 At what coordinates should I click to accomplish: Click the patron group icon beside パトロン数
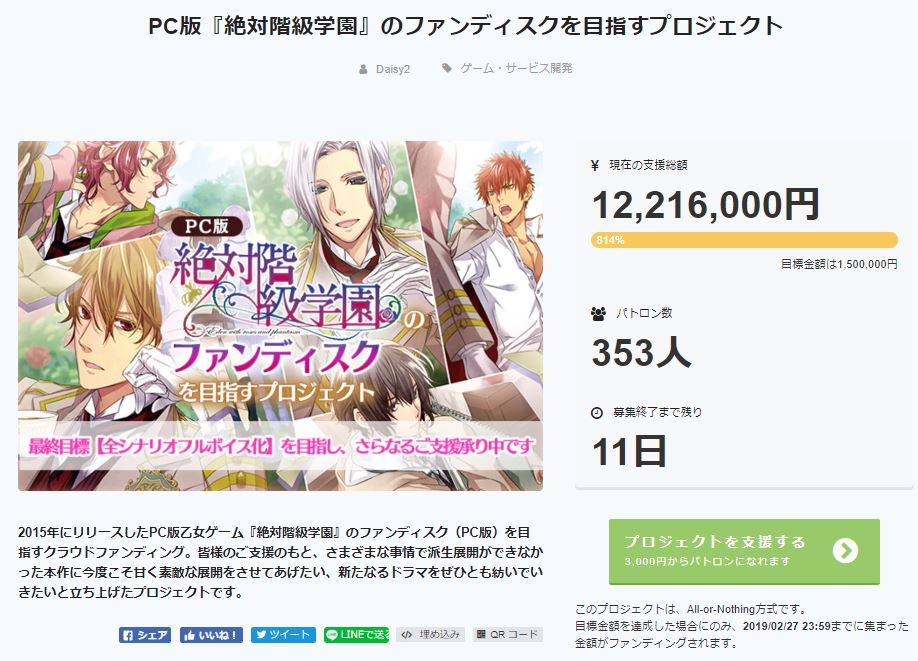point(598,314)
